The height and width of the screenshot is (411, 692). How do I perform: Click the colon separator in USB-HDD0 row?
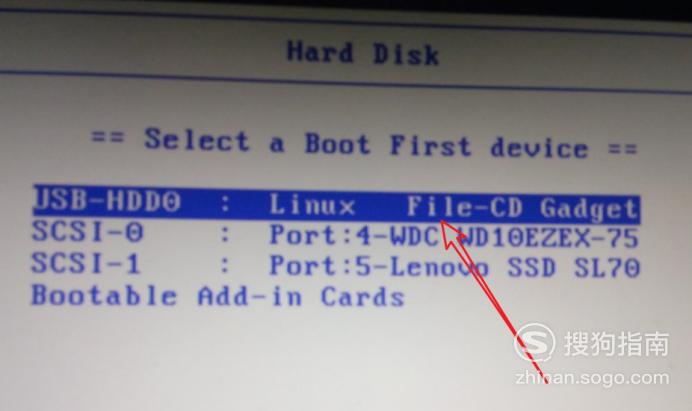226,203
